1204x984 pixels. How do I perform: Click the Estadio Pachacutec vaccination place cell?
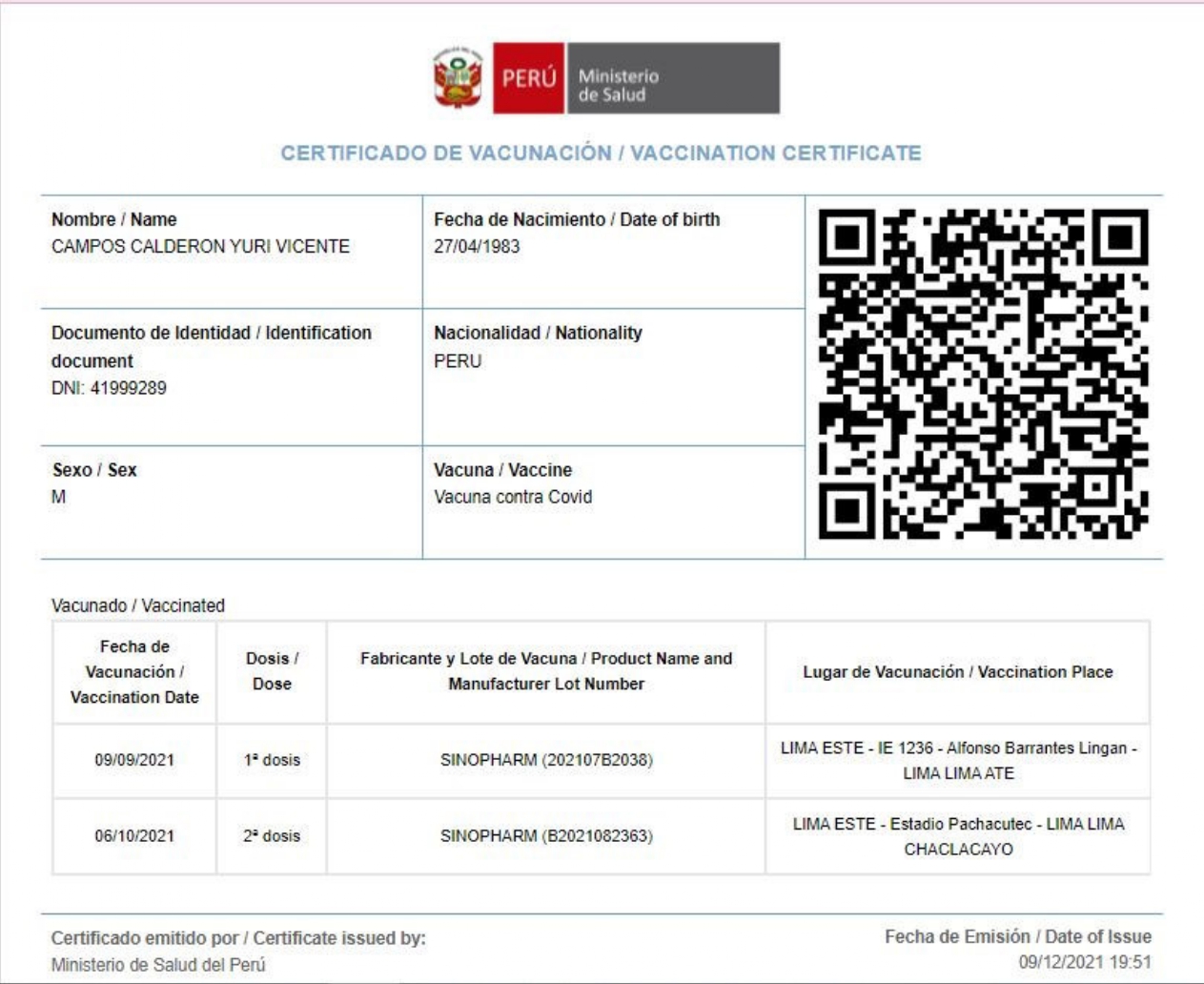point(958,836)
